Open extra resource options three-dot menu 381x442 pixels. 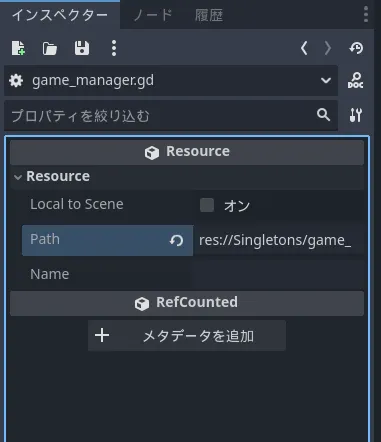tap(114, 48)
